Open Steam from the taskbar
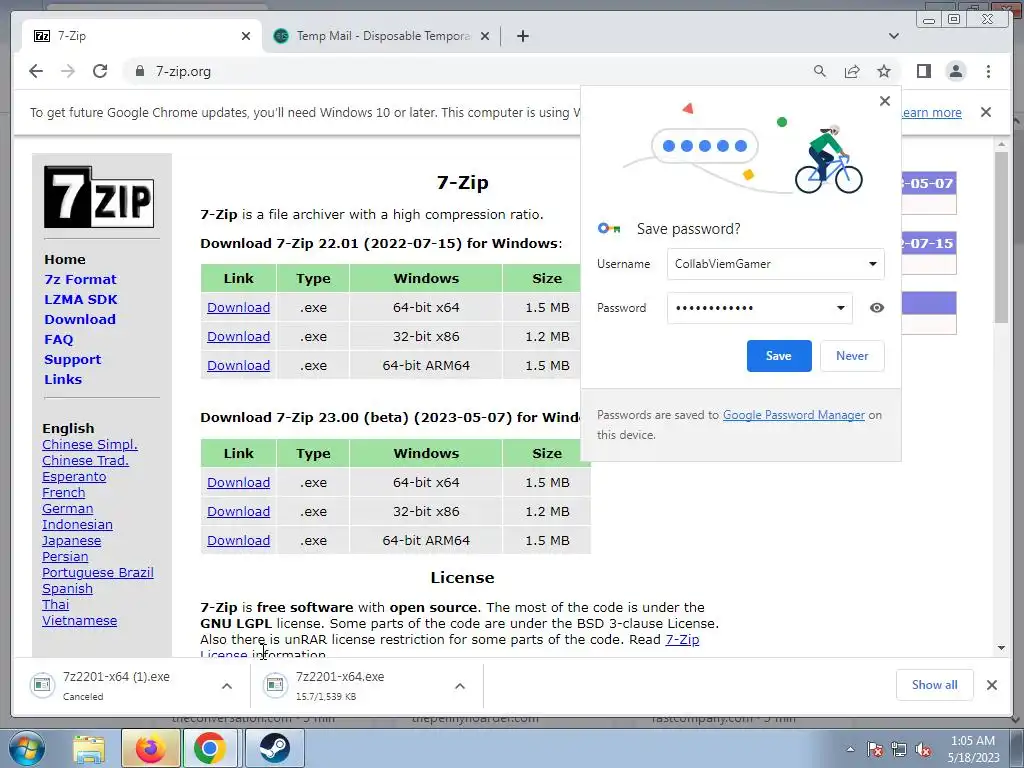The image size is (1024, 768). coord(275,748)
